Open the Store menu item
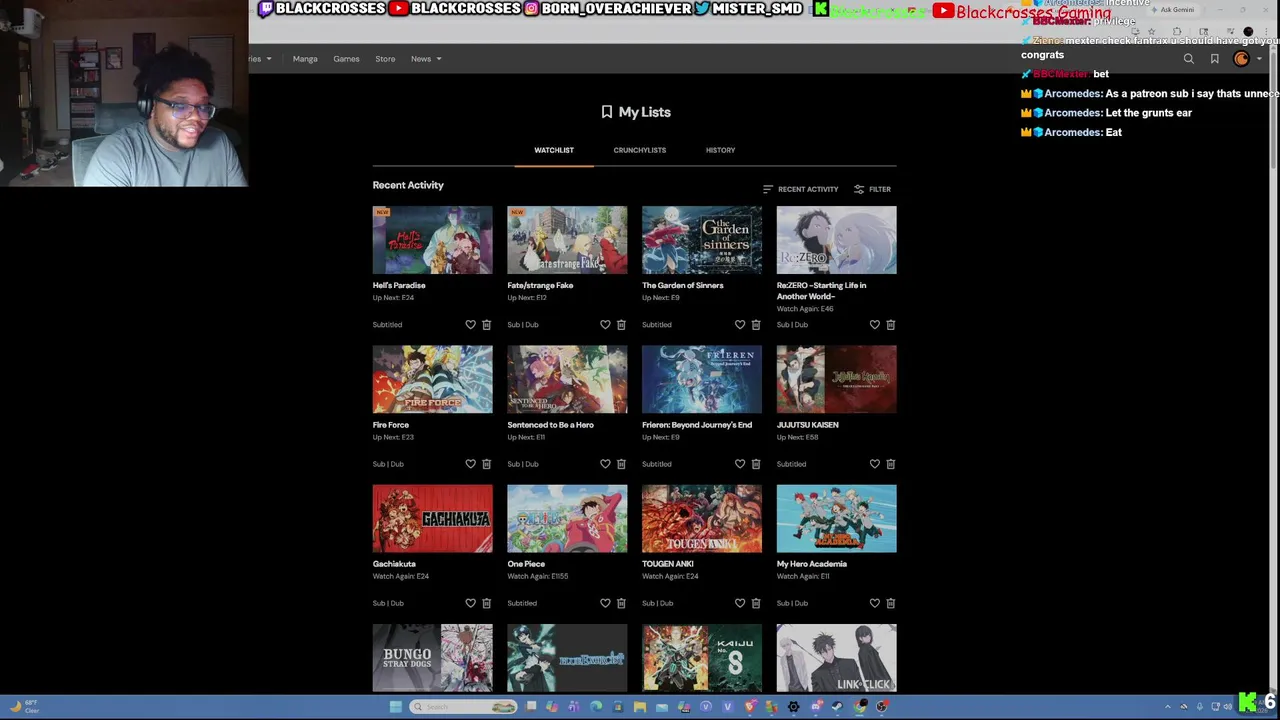1280x720 pixels. [385, 59]
